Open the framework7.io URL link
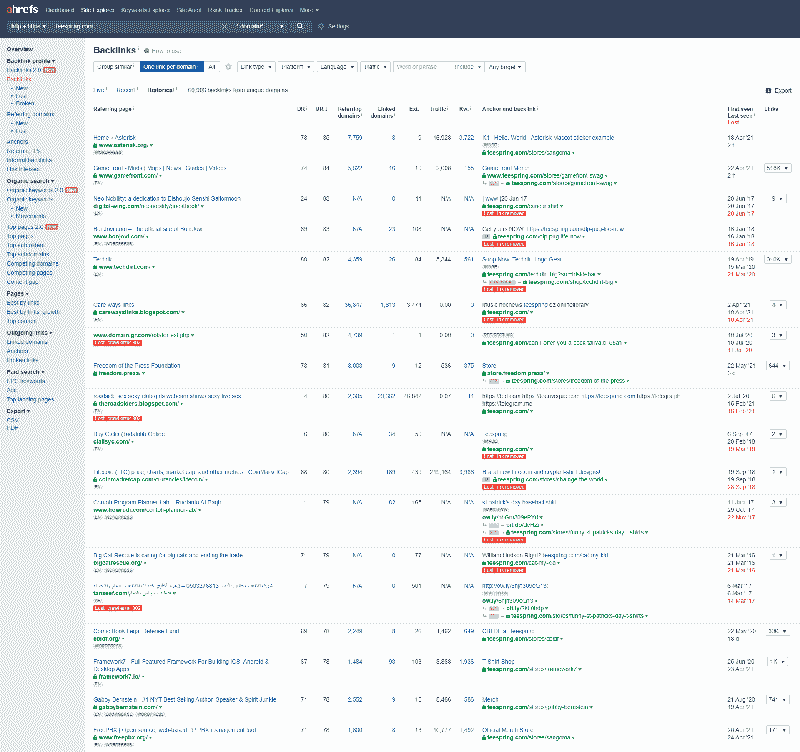The width and height of the screenshot is (800, 752). pos(119,676)
